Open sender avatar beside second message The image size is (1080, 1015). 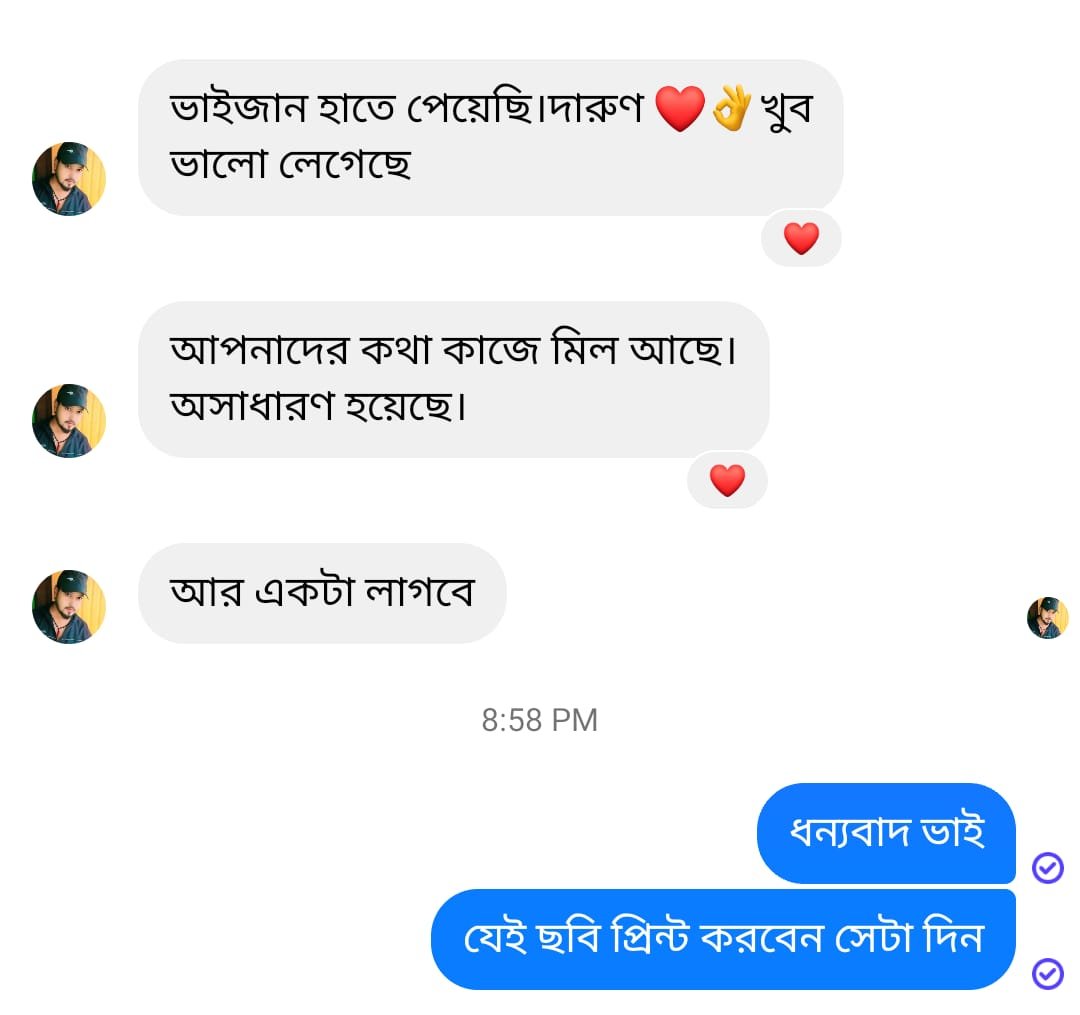(69, 421)
